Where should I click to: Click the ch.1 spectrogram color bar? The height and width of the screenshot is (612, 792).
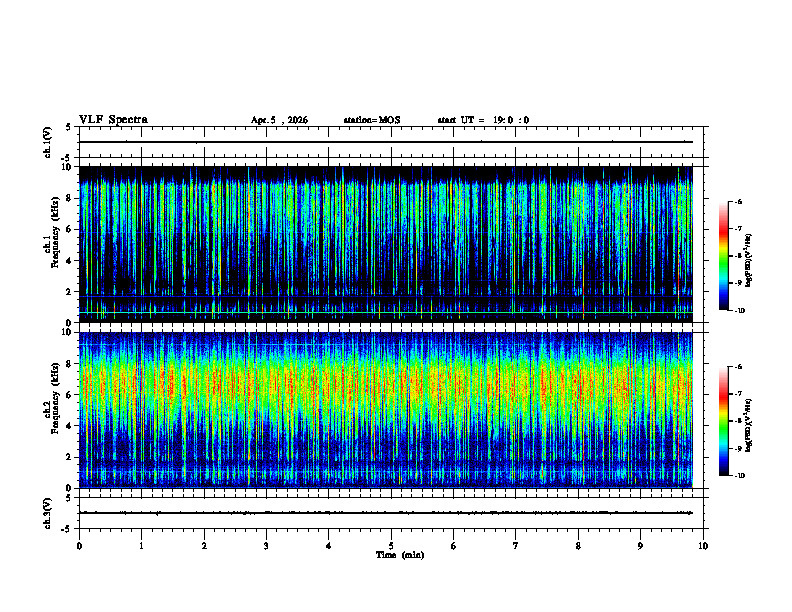click(723, 256)
